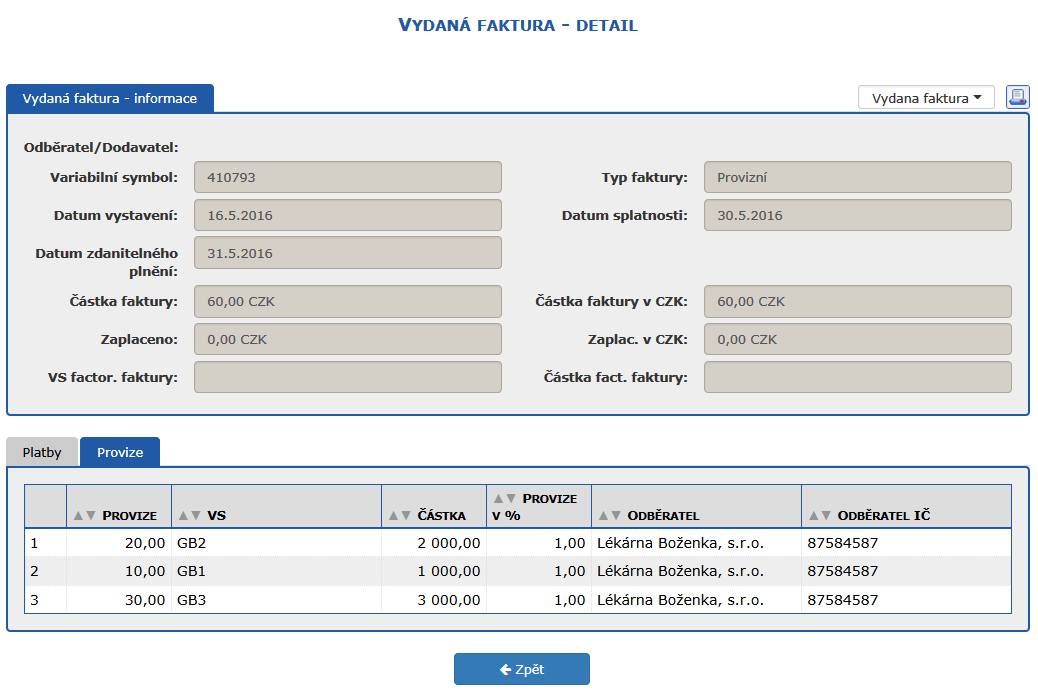Image resolution: width=1038 pixels, height=691 pixels.
Task: Click the Variabilní symbol field 410793
Action: coord(348,177)
